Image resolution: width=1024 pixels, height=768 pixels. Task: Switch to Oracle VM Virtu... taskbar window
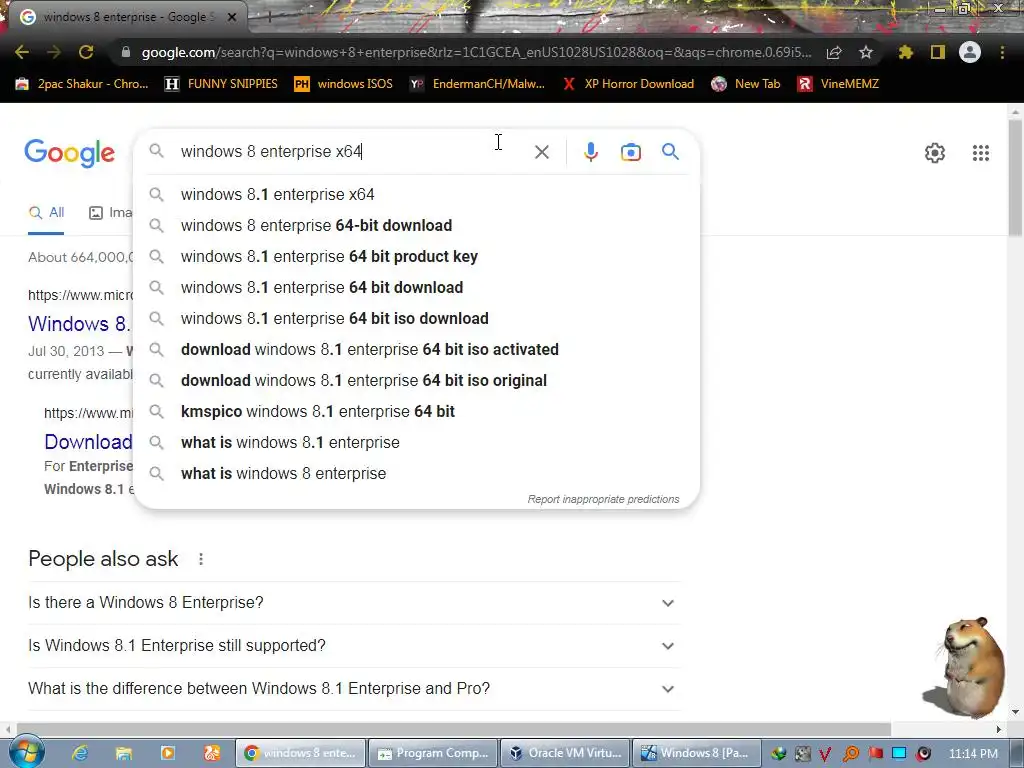click(566, 753)
